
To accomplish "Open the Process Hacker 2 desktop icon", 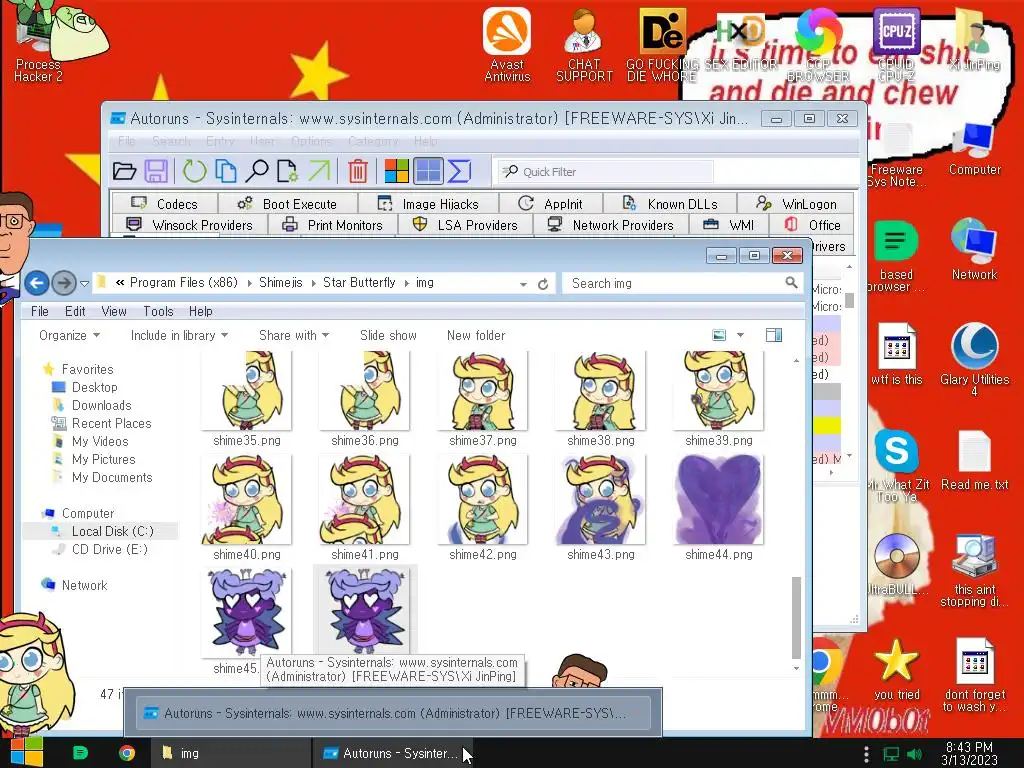I will pos(39,44).
